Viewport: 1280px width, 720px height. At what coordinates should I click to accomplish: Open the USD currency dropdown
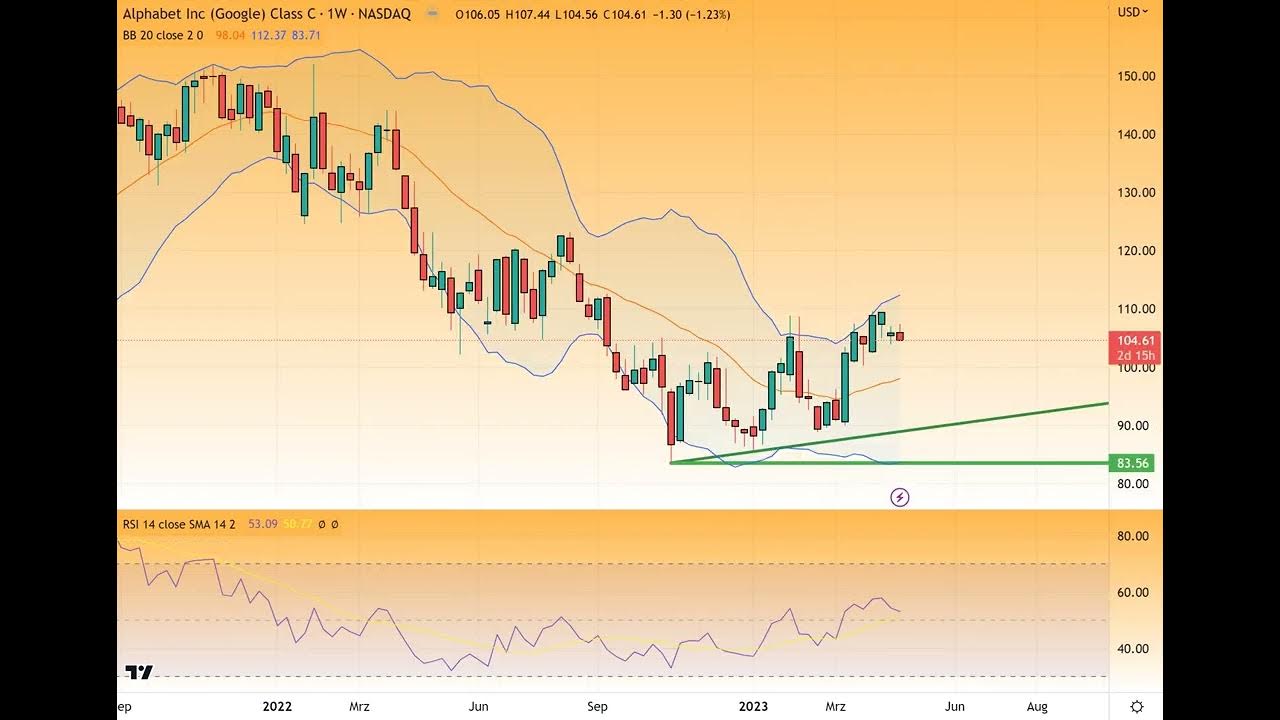[x=1133, y=12]
